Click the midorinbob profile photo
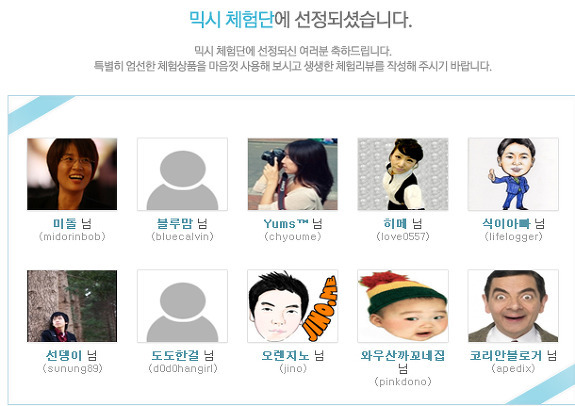575x406 pixels. (x=72, y=174)
